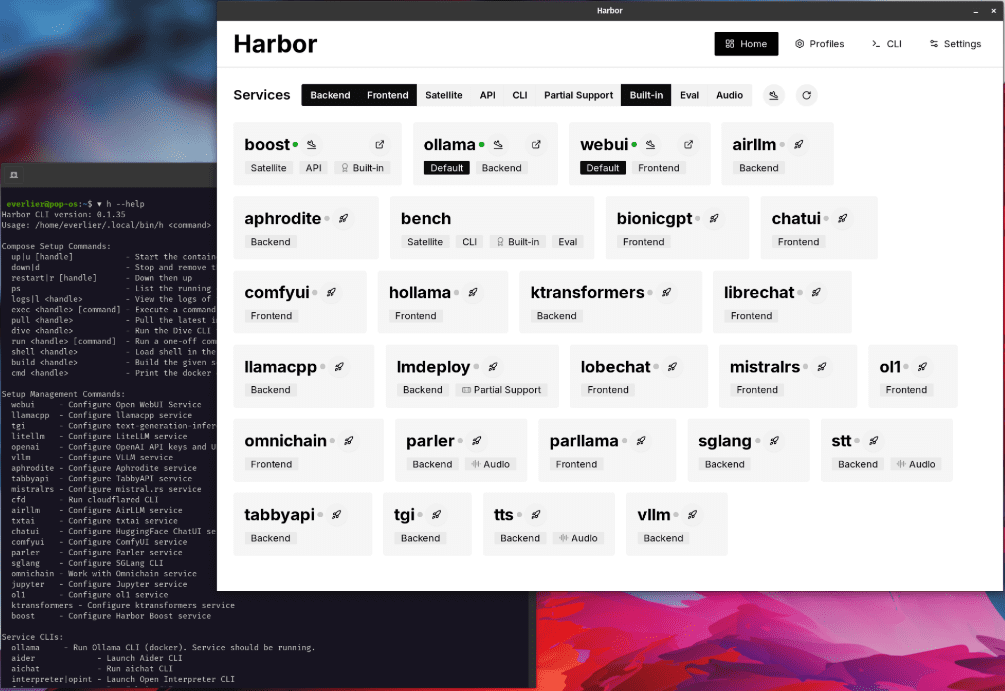Launch the aphrodite service
Screen dimensions: 1005x691
pos(344,219)
